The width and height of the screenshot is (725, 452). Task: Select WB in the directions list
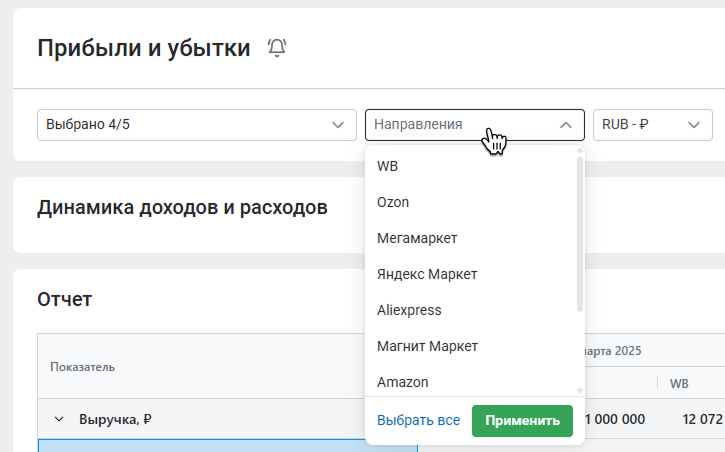(471, 166)
